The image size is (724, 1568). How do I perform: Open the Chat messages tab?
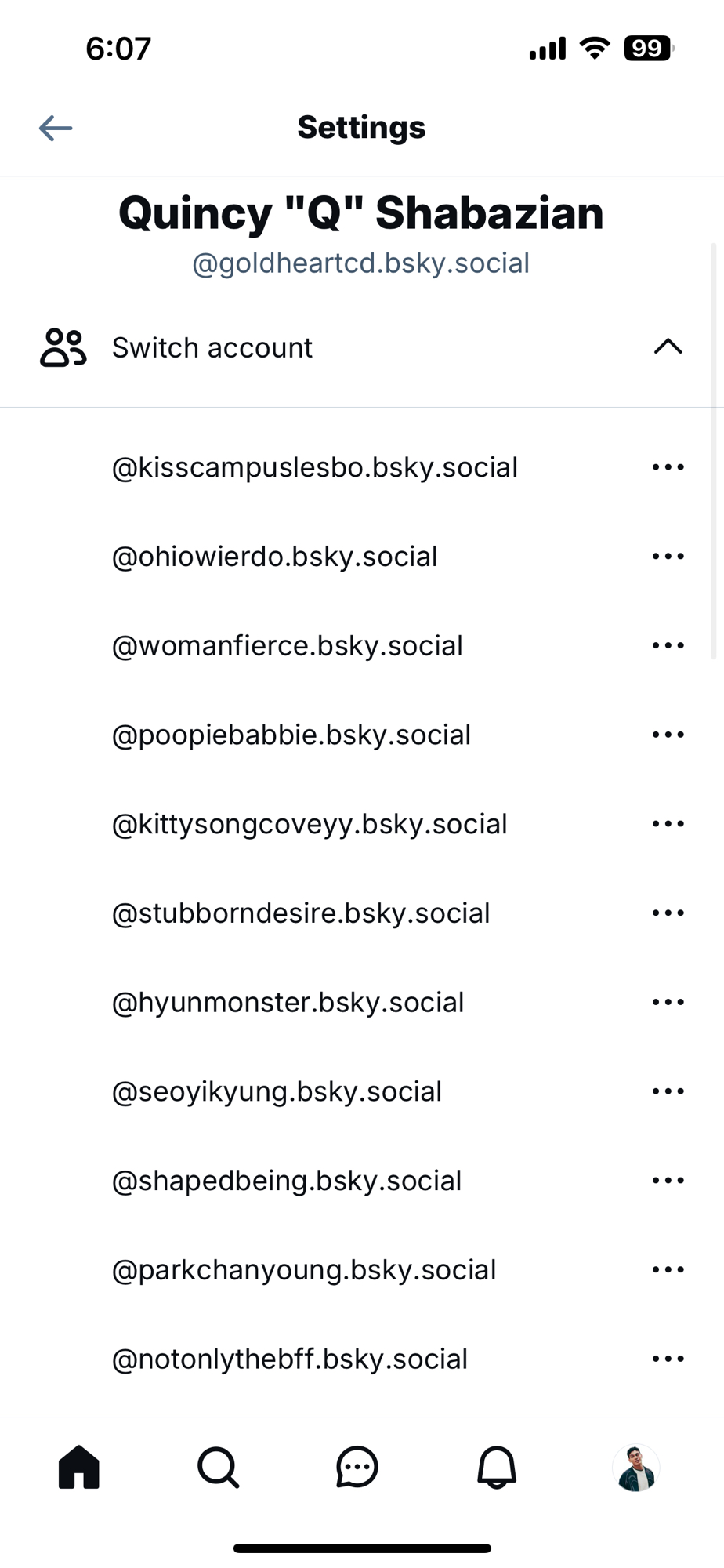[357, 1467]
